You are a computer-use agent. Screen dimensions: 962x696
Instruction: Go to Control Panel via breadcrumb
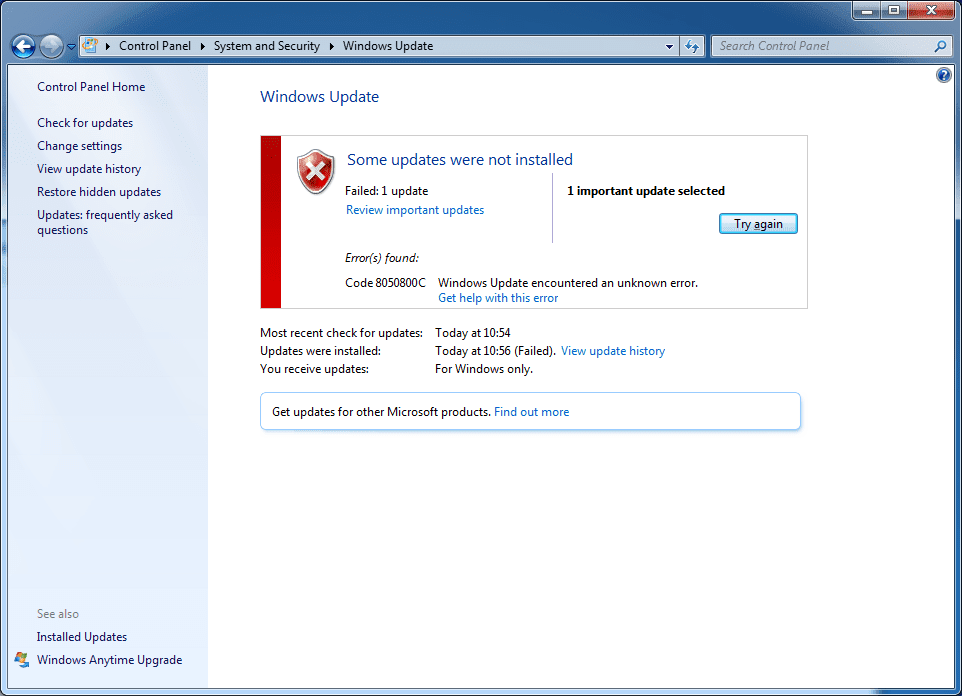click(x=155, y=45)
